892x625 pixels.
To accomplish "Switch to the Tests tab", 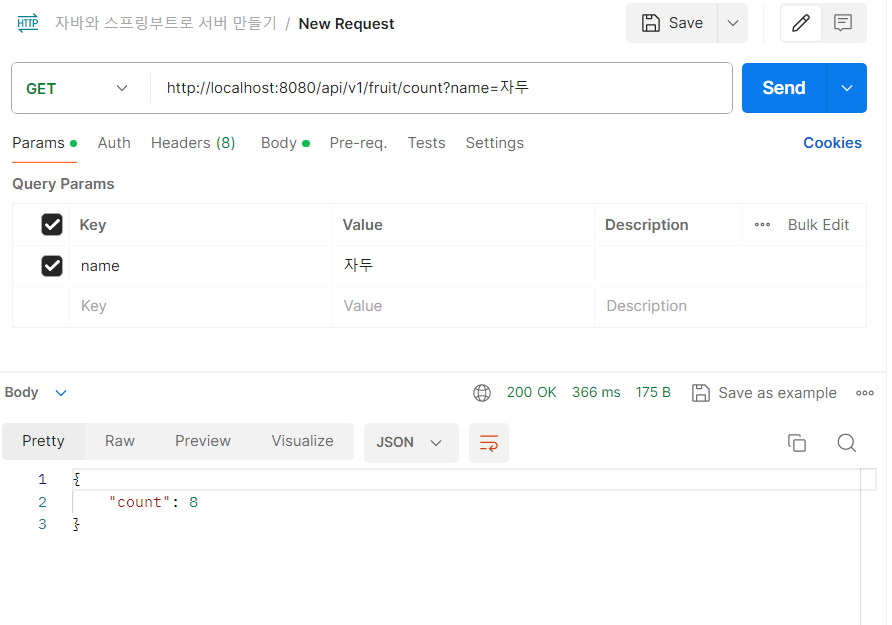I will coord(426,143).
